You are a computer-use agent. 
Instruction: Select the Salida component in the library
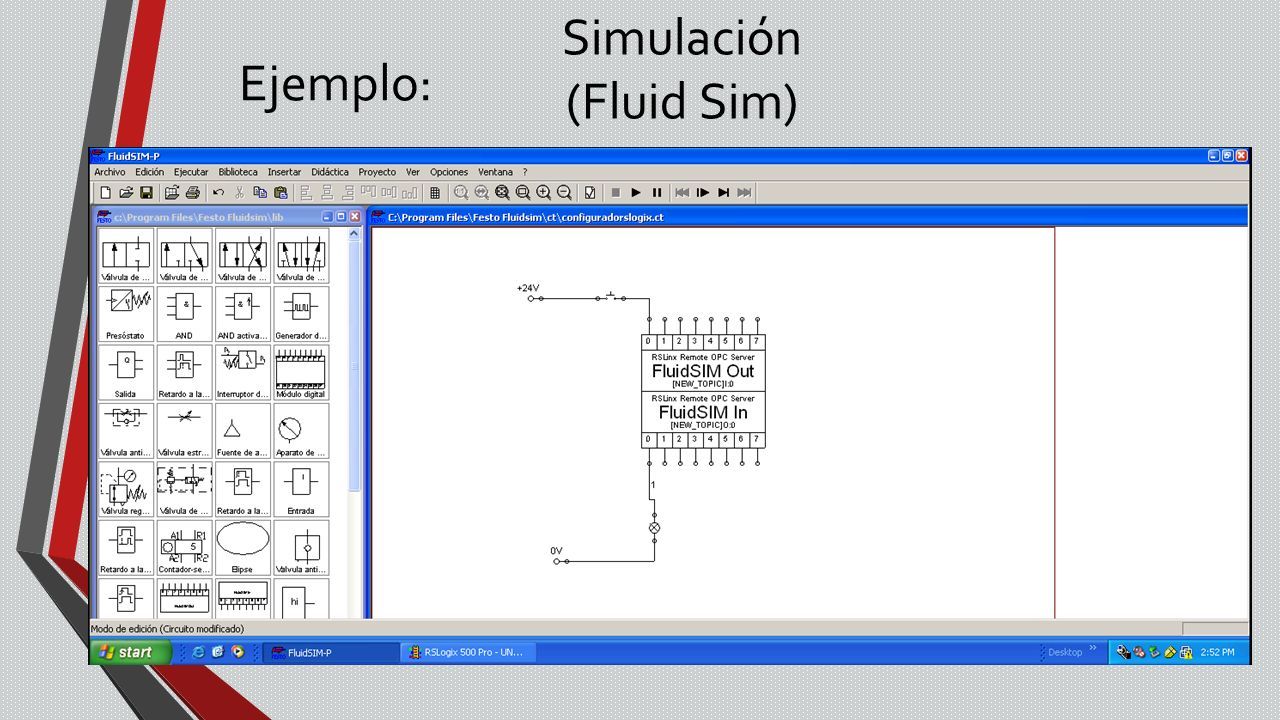tap(126, 372)
